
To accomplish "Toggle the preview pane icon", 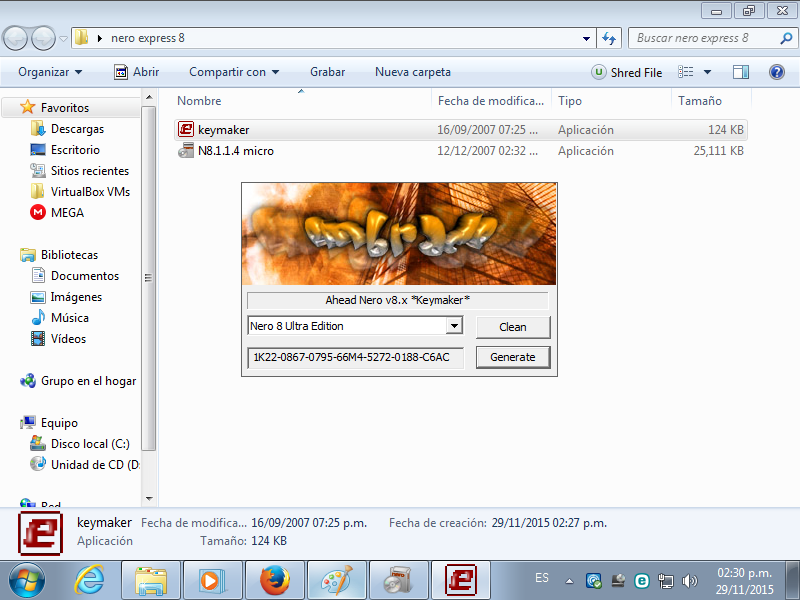I will coord(741,72).
